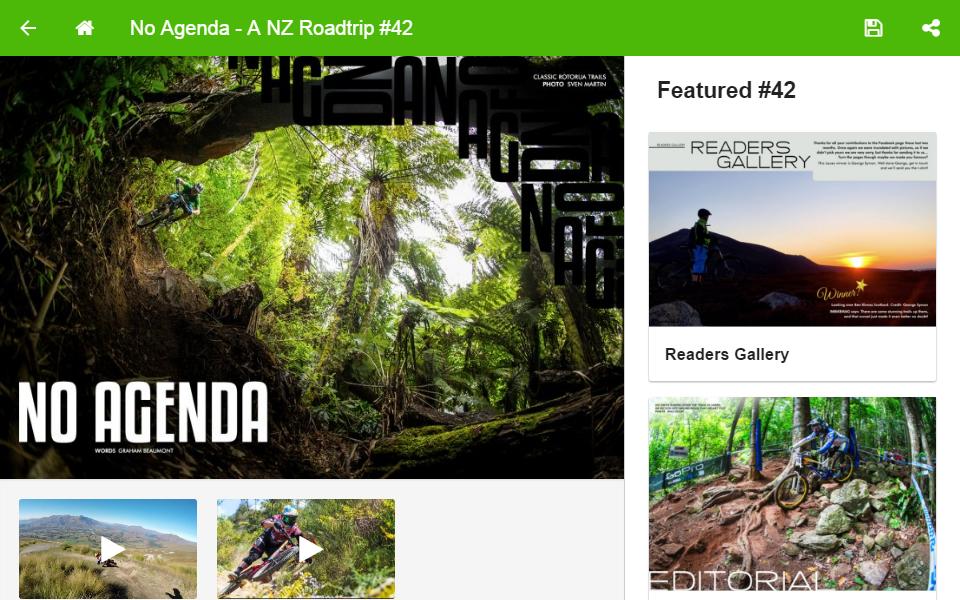Go back using the arrow icon
The width and height of the screenshot is (960, 600).
coord(28,28)
